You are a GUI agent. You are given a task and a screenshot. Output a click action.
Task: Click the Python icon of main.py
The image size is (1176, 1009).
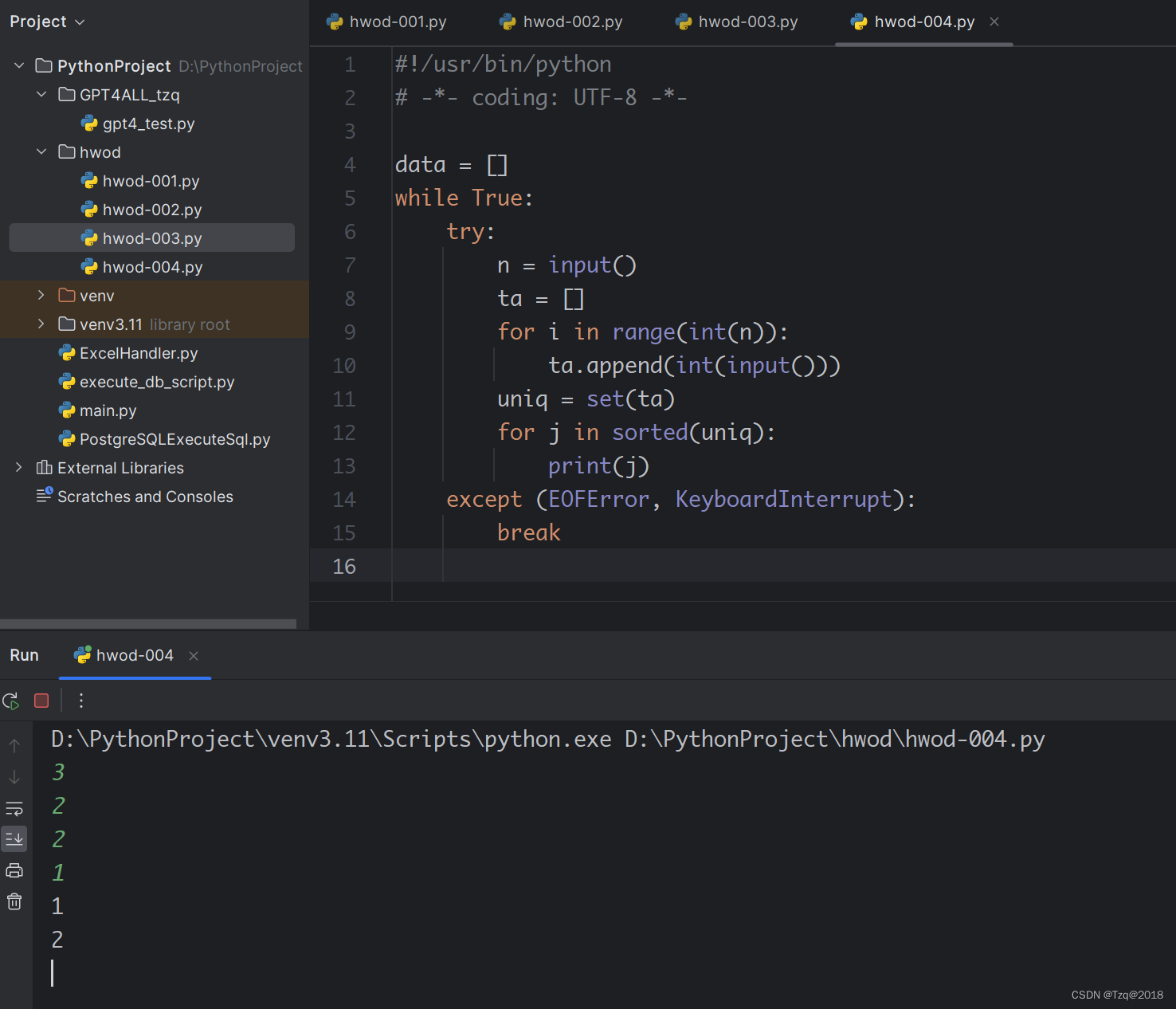point(67,410)
